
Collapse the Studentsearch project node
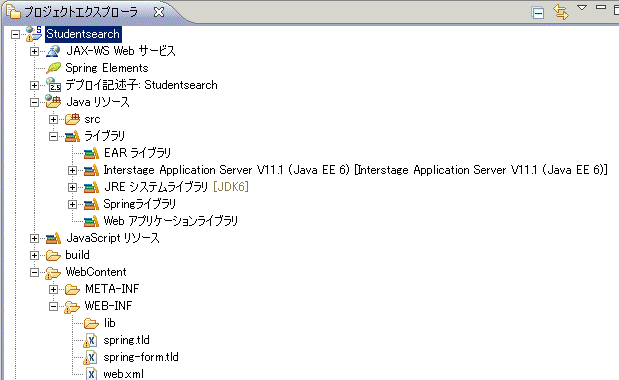[15, 34]
